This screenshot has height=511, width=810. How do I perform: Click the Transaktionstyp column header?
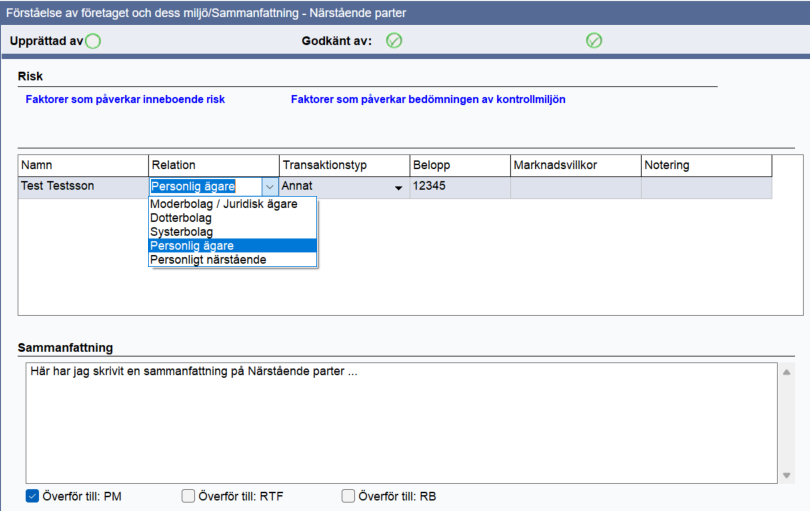coord(345,165)
